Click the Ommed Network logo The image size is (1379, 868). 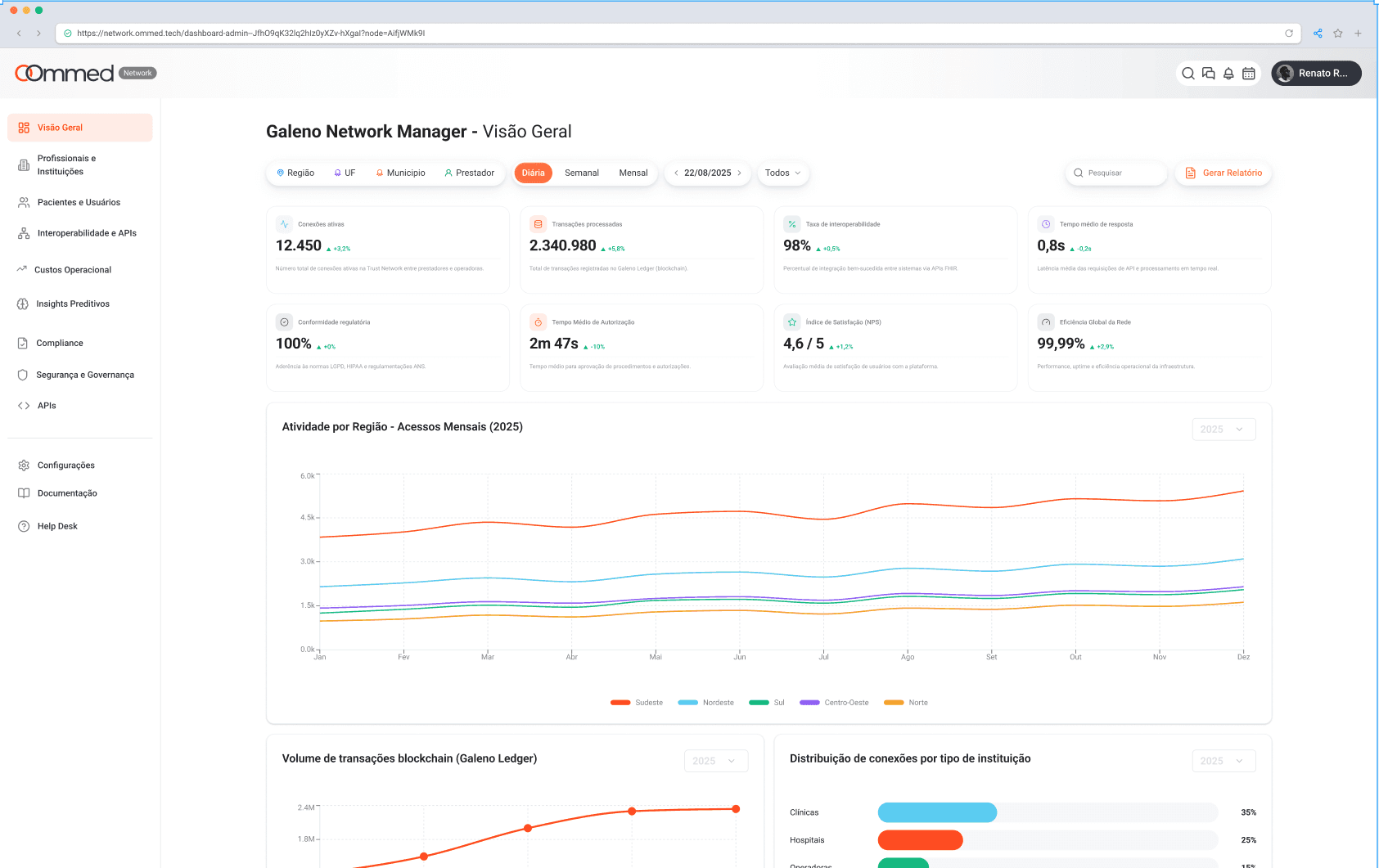[86, 73]
